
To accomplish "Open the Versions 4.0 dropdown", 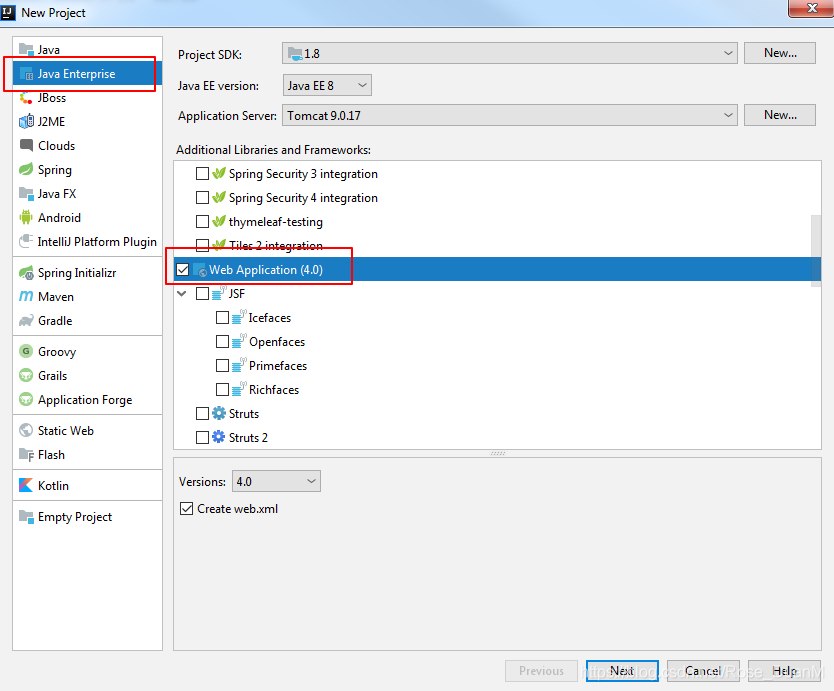I will tap(276, 481).
